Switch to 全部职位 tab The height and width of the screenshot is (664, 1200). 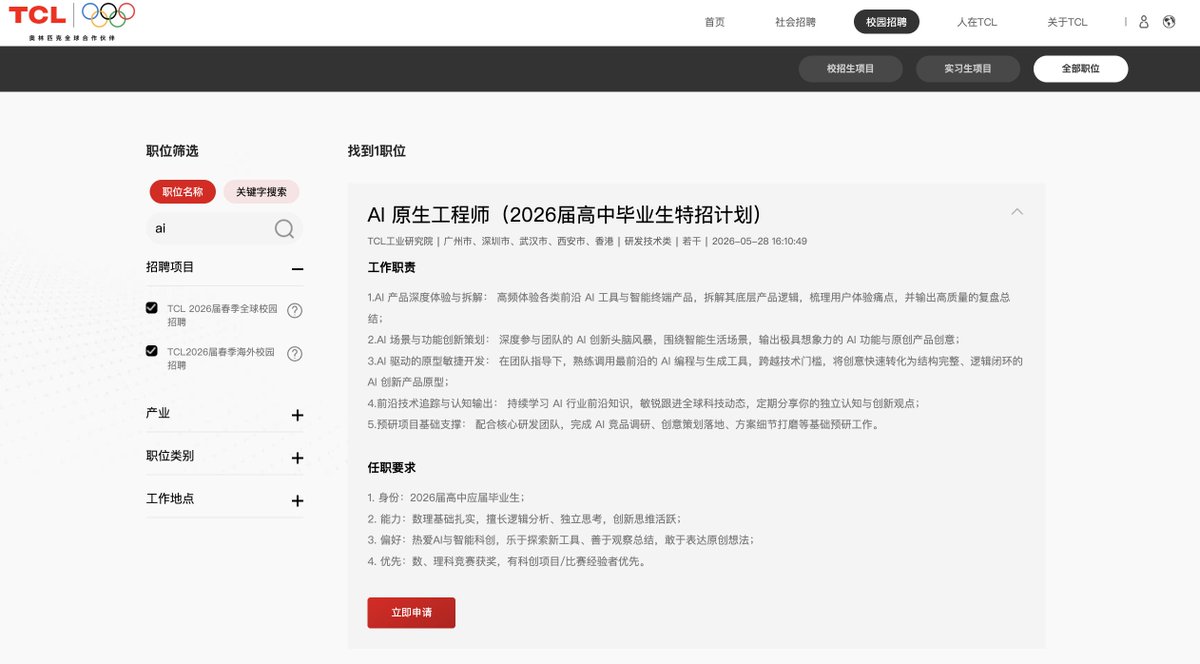[x=1081, y=69]
